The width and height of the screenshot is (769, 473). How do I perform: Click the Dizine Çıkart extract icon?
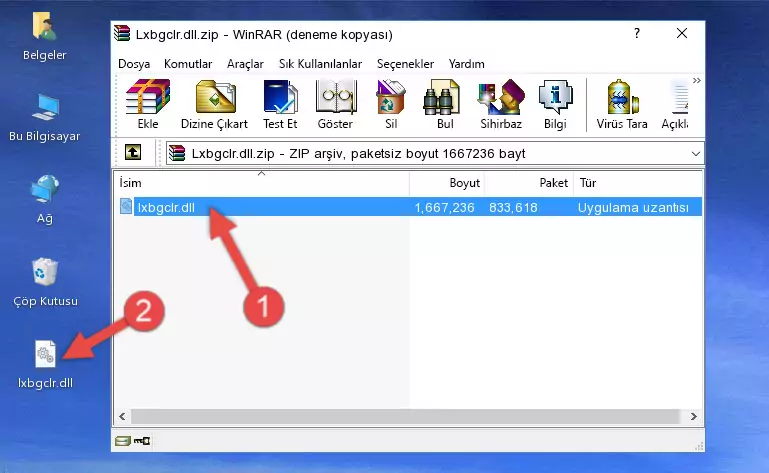coord(214,105)
